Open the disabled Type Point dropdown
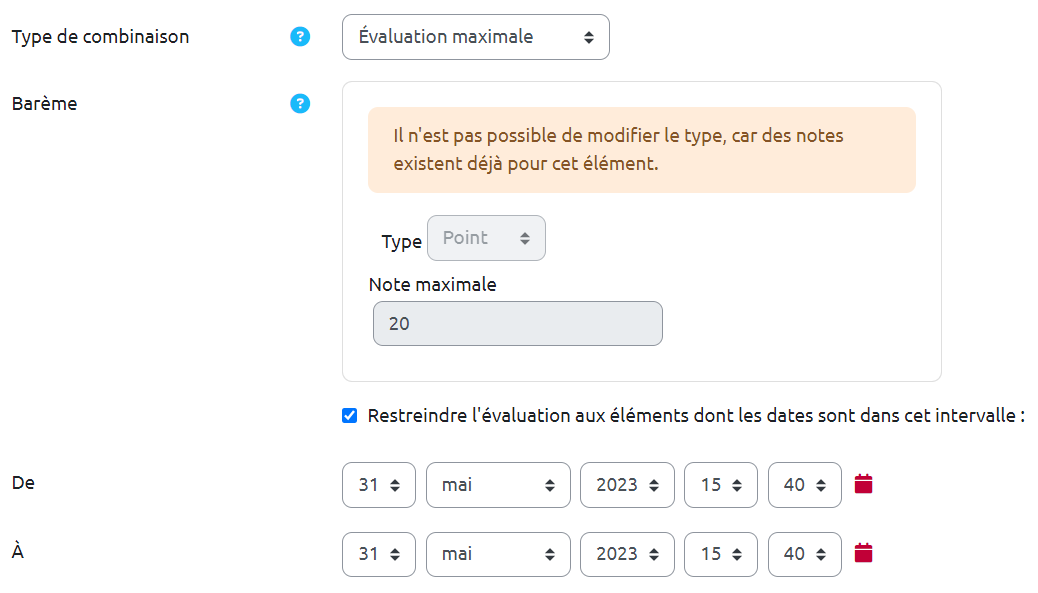 486,238
